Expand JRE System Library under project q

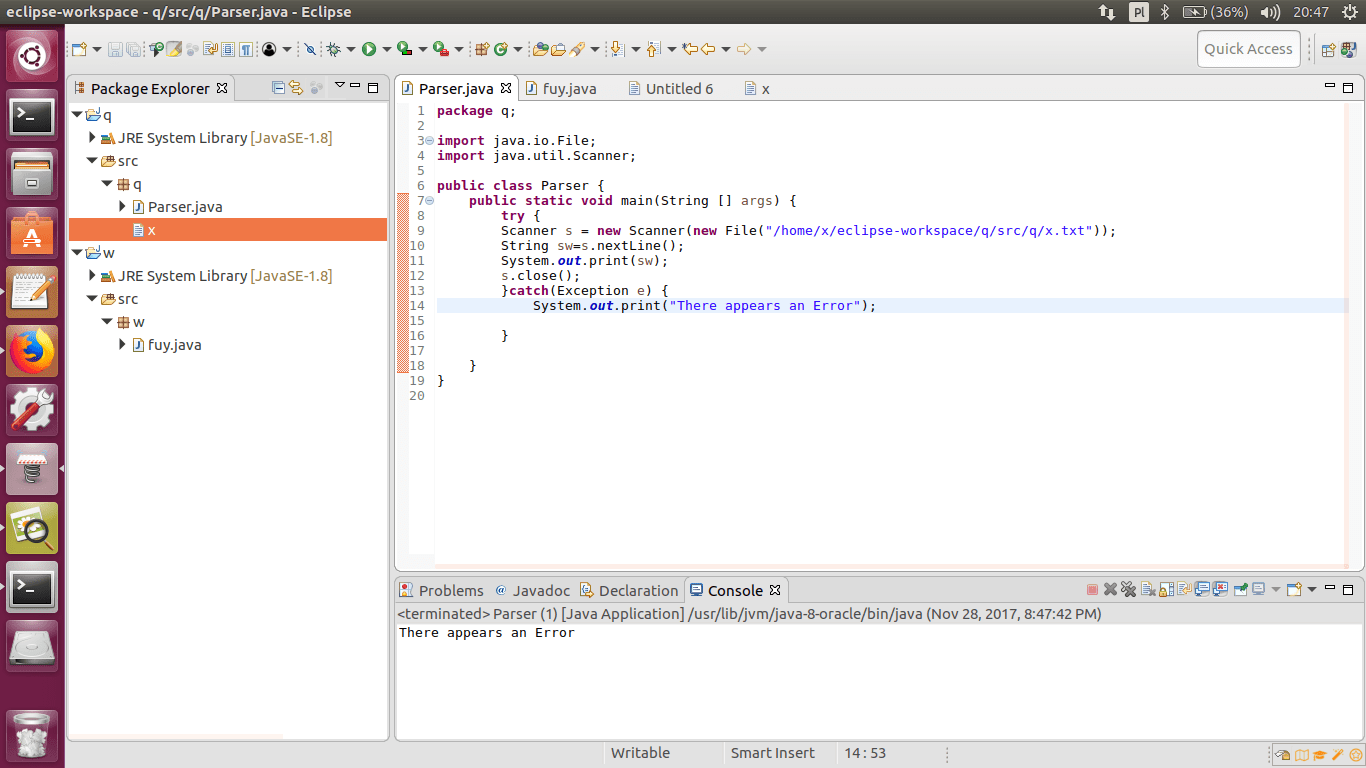click(x=93, y=138)
